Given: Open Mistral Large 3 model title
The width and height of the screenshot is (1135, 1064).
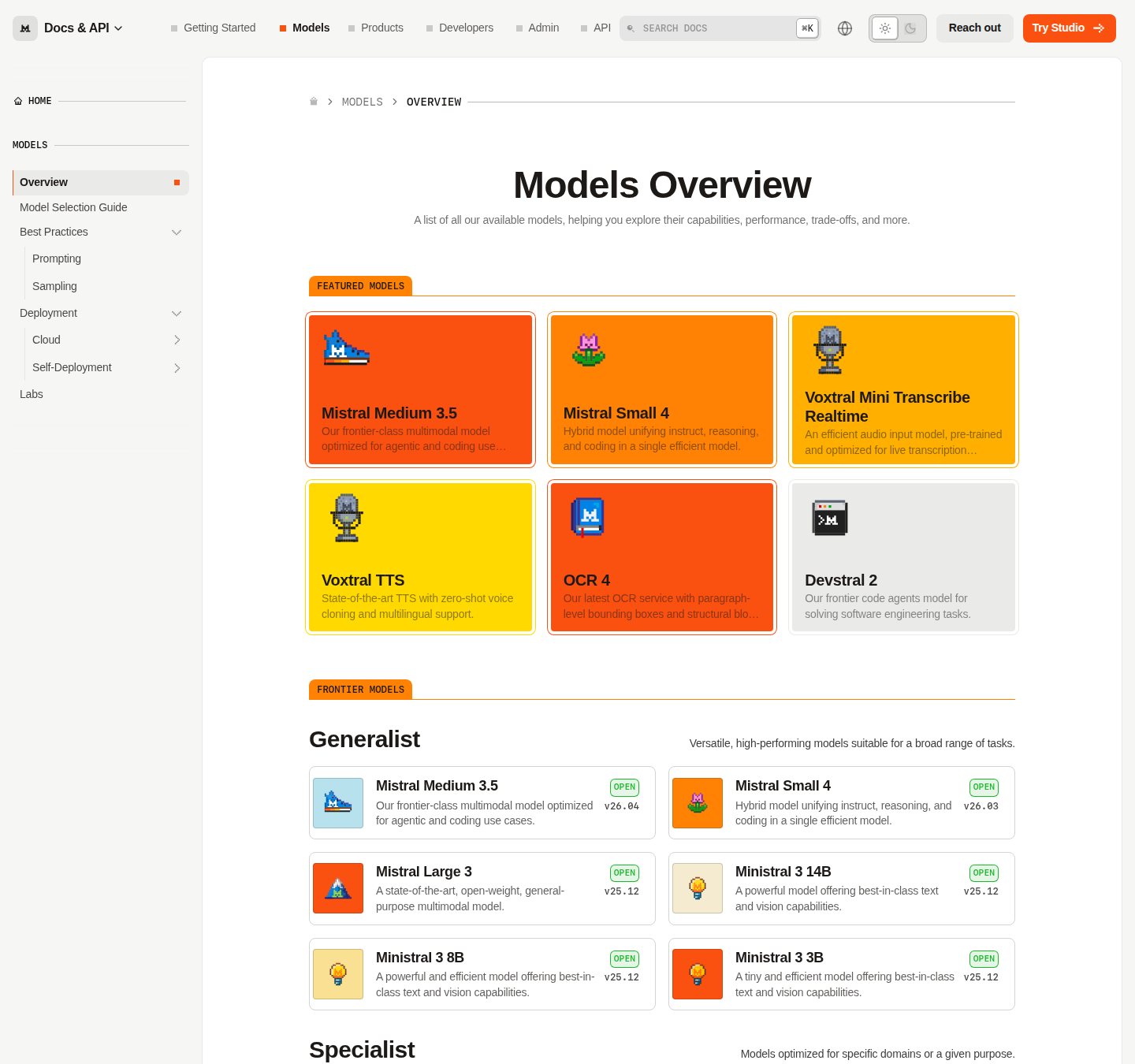Looking at the screenshot, I should click(x=424, y=872).
